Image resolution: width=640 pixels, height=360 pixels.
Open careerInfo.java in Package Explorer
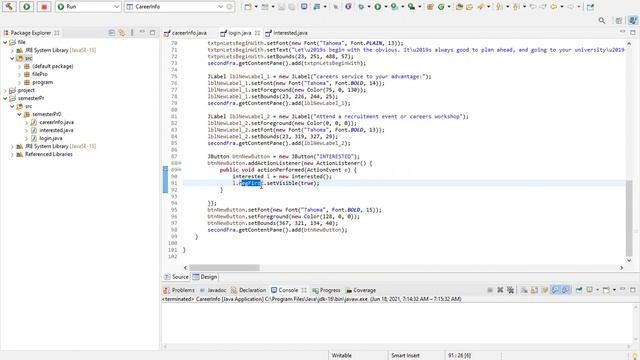coord(56,122)
